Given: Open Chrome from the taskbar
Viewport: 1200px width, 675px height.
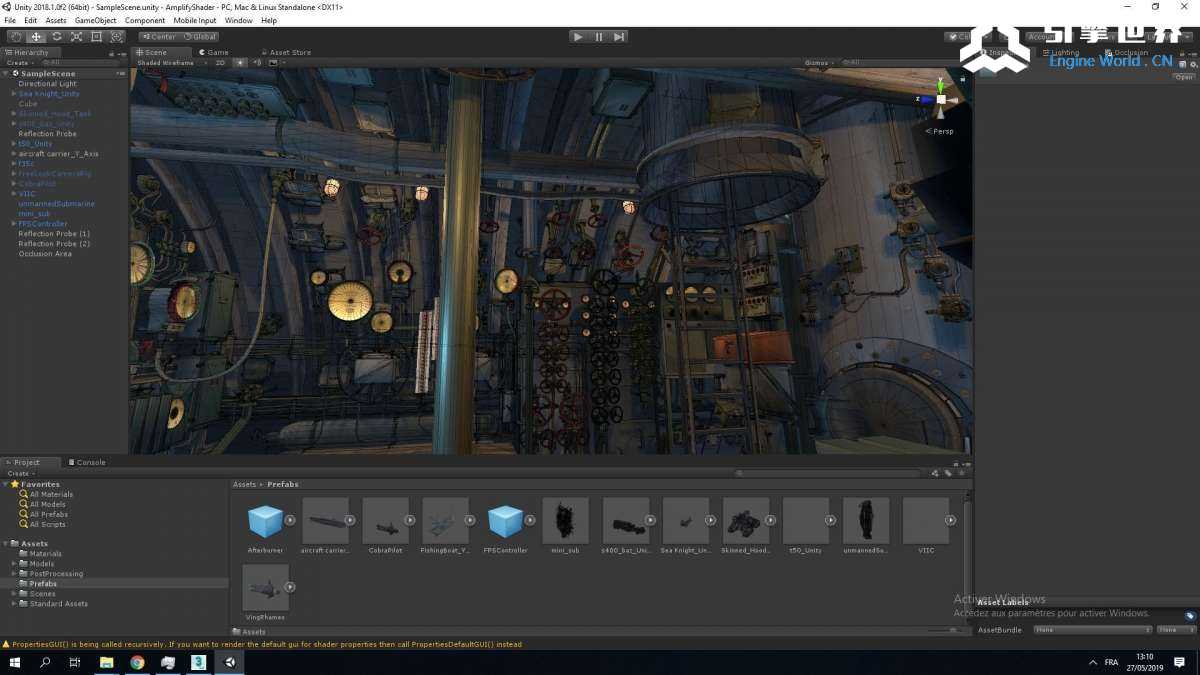Looking at the screenshot, I should pyautogui.click(x=137, y=662).
